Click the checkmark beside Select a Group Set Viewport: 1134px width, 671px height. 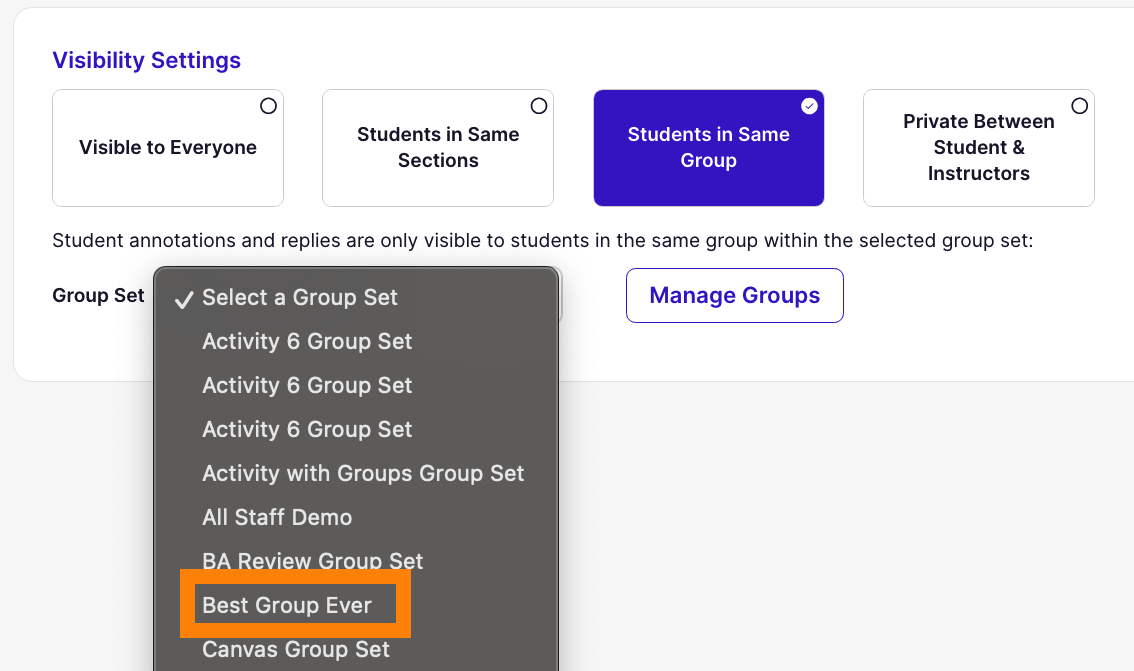point(184,297)
